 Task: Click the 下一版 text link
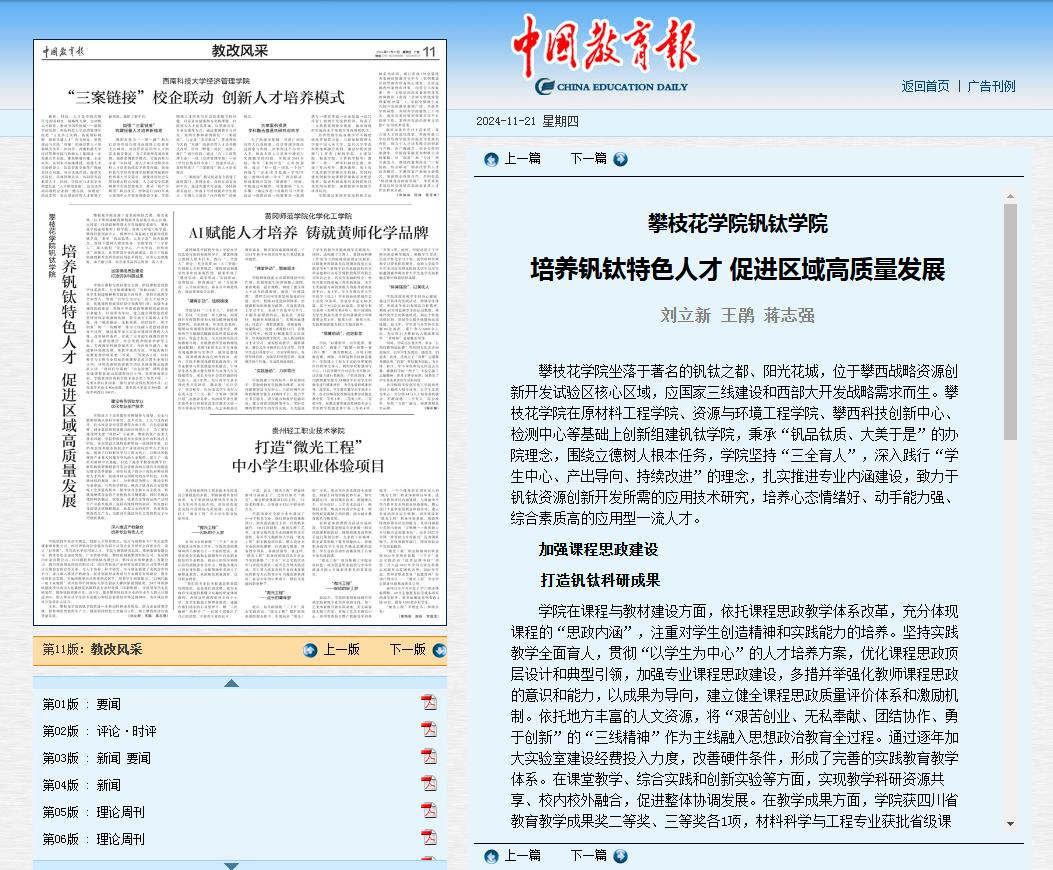(407, 650)
